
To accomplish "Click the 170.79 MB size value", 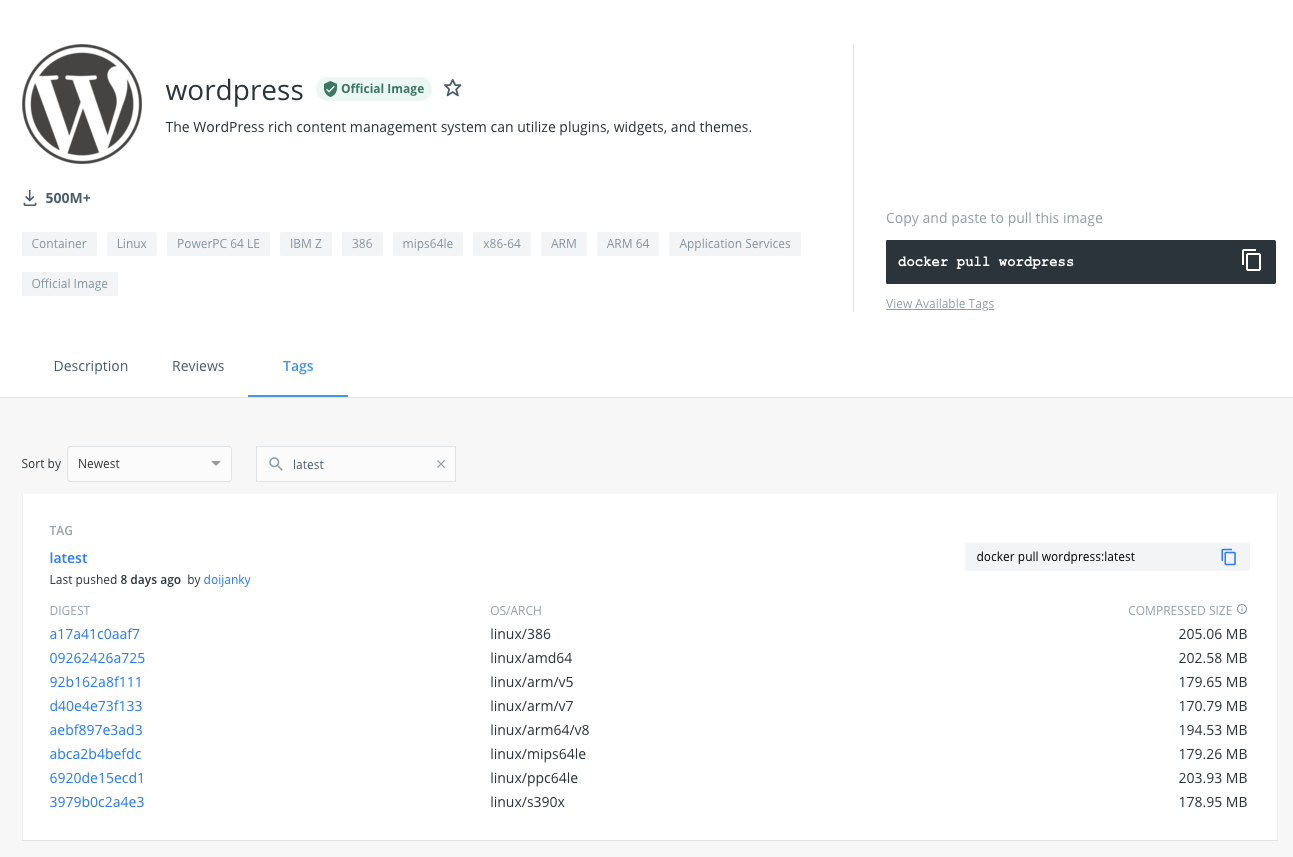I will [1213, 706].
